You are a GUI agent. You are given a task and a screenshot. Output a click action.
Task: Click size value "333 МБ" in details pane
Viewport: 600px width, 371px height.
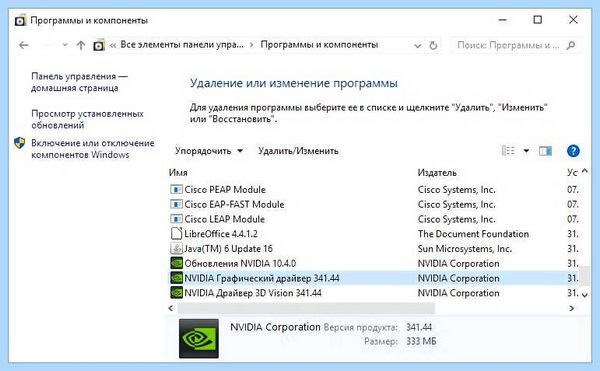click(x=421, y=341)
